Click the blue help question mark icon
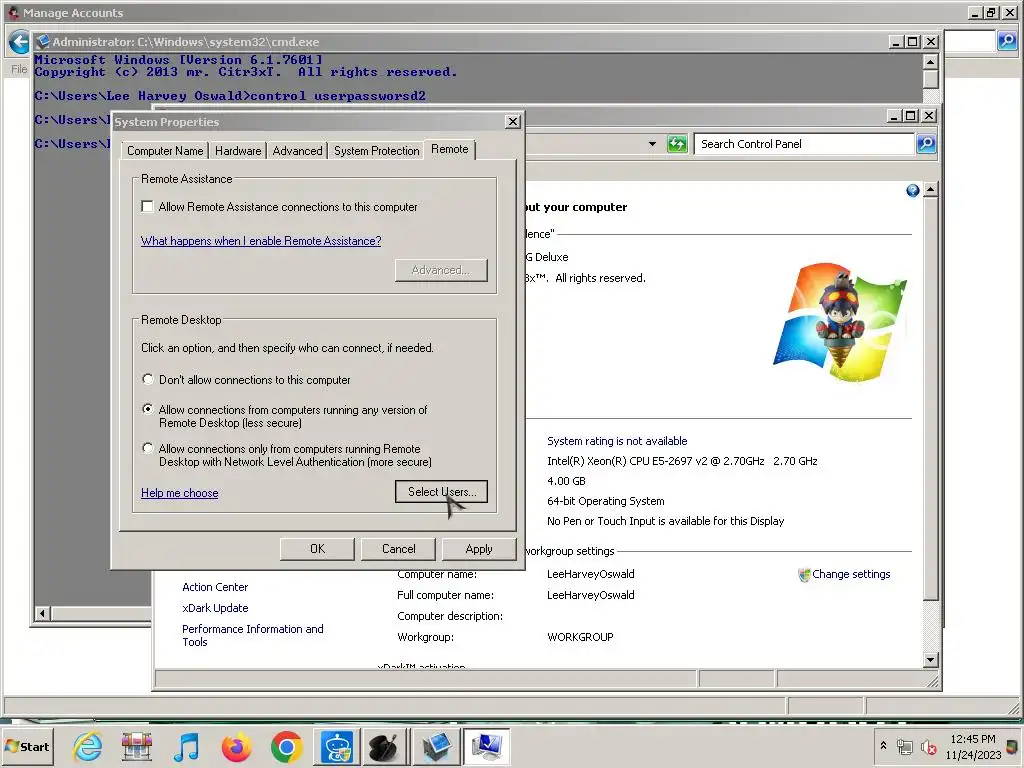 coord(912,190)
